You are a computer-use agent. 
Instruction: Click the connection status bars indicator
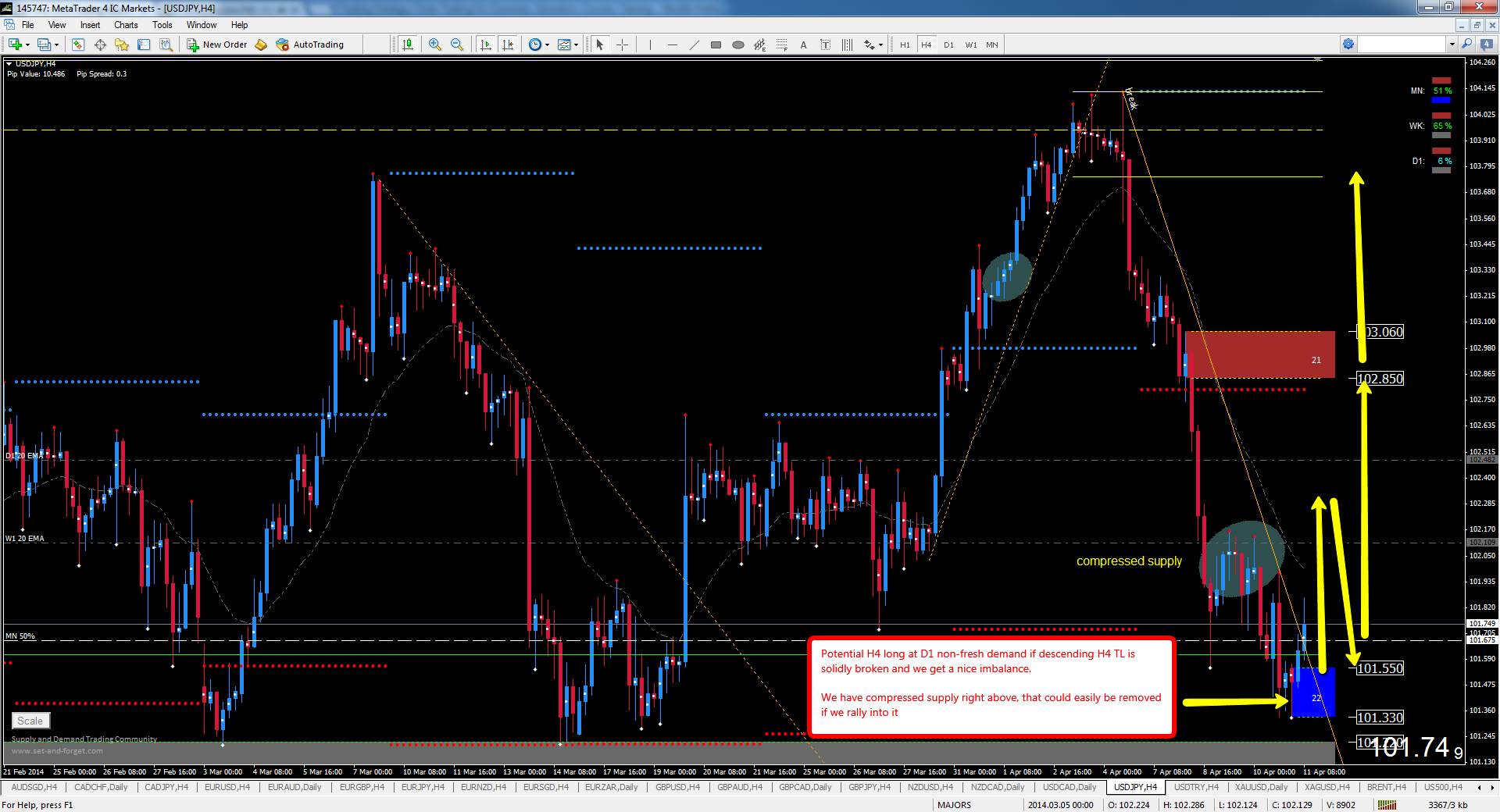click(x=1387, y=805)
